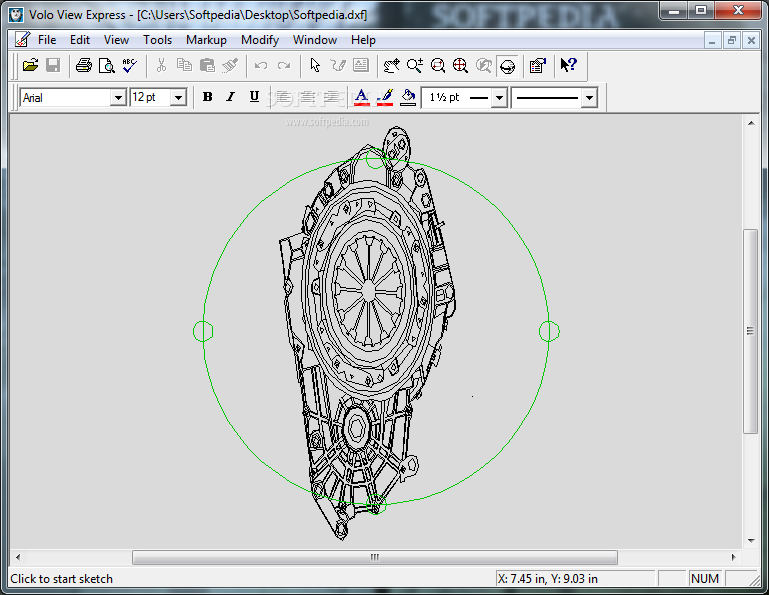The image size is (769, 595).
Task: Click the Copy icon
Action: point(184,65)
